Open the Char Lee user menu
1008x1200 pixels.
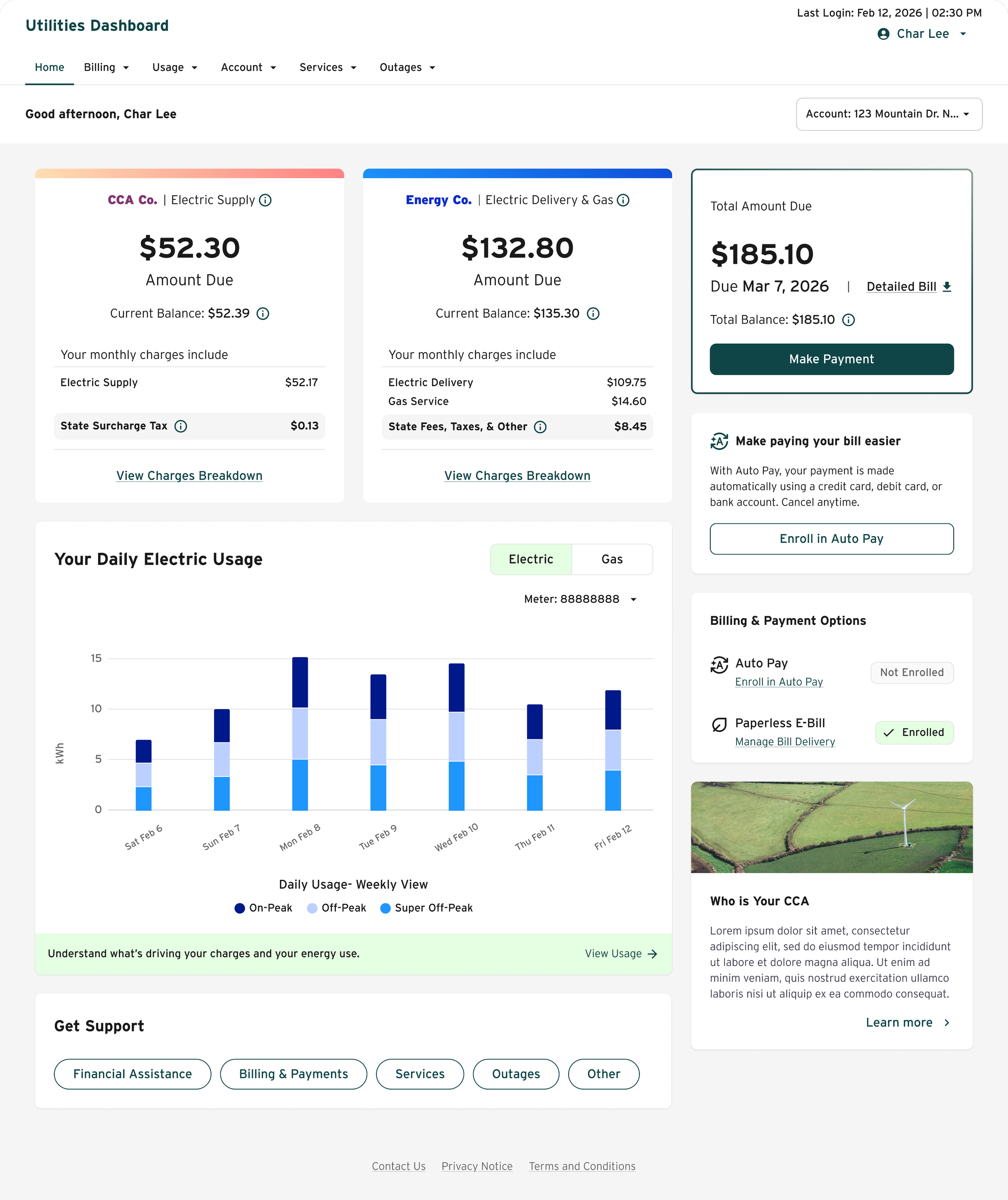click(922, 34)
